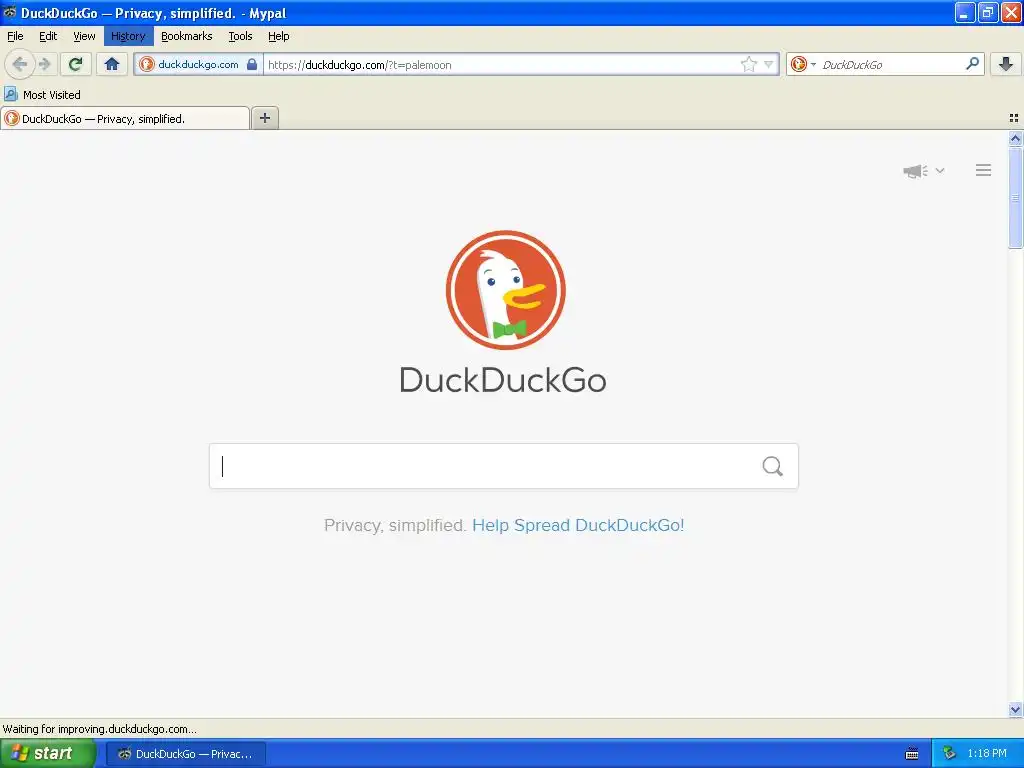Reload the current page
This screenshot has height=768, width=1024.
76,64
